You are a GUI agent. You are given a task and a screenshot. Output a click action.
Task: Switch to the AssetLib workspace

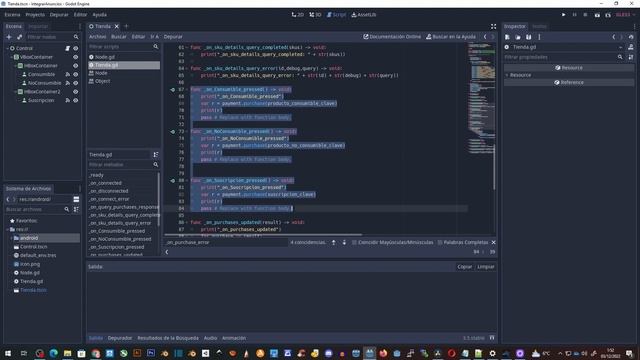click(364, 15)
